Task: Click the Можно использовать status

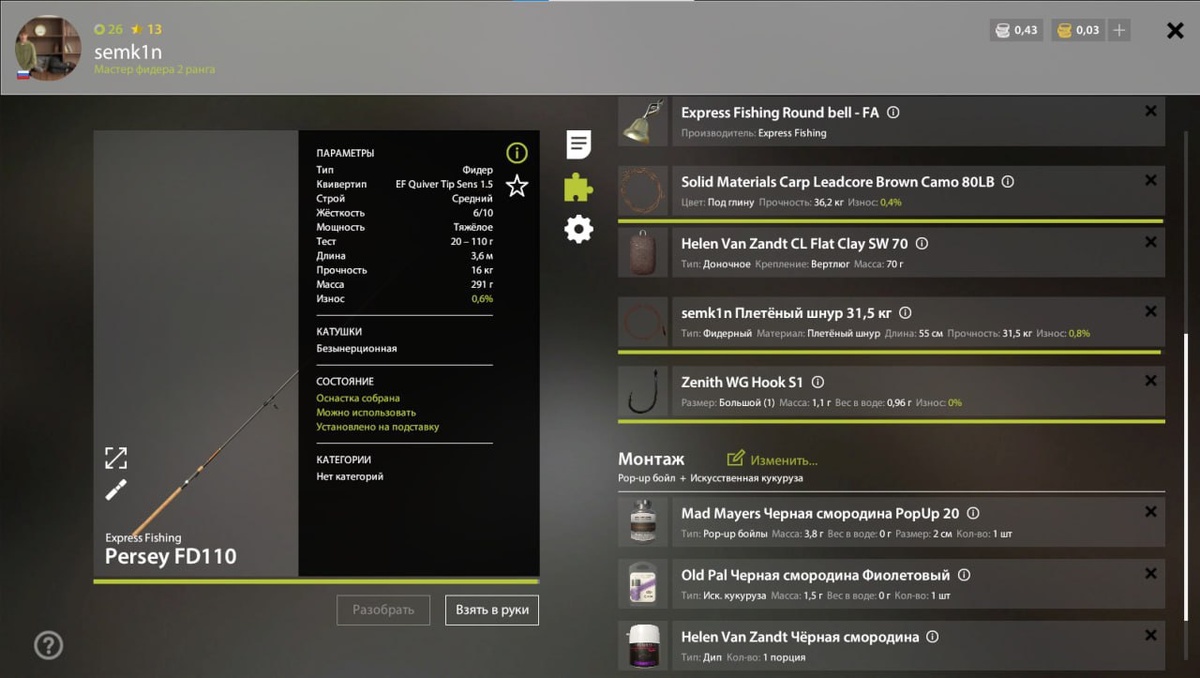Action: (x=366, y=412)
